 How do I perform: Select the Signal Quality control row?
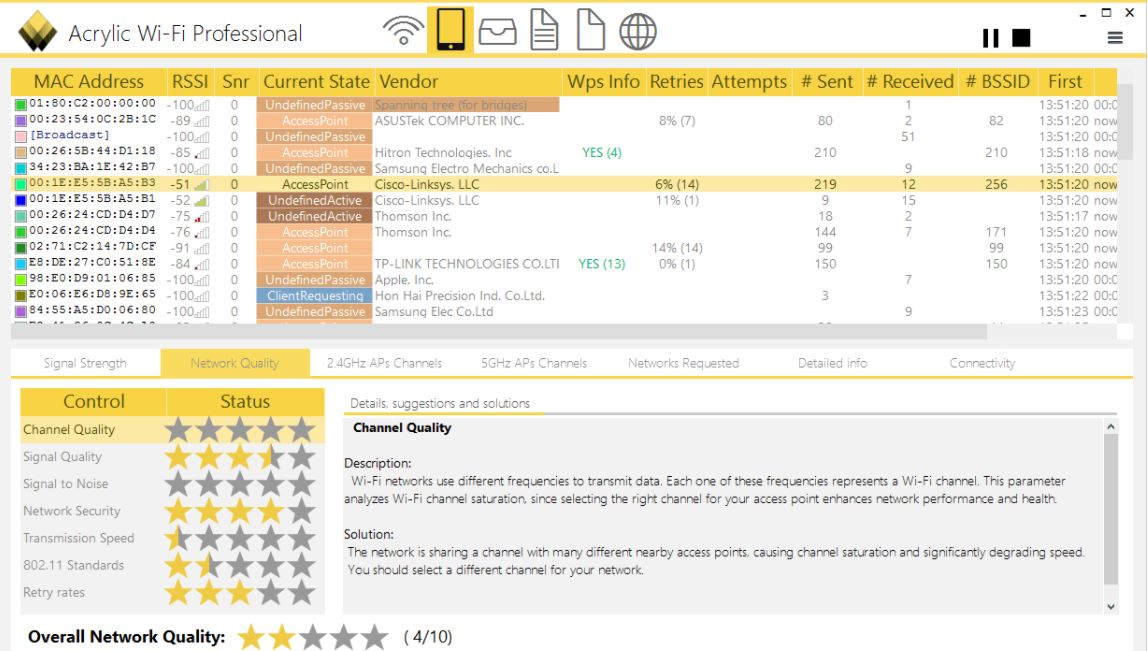click(x=173, y=457)
